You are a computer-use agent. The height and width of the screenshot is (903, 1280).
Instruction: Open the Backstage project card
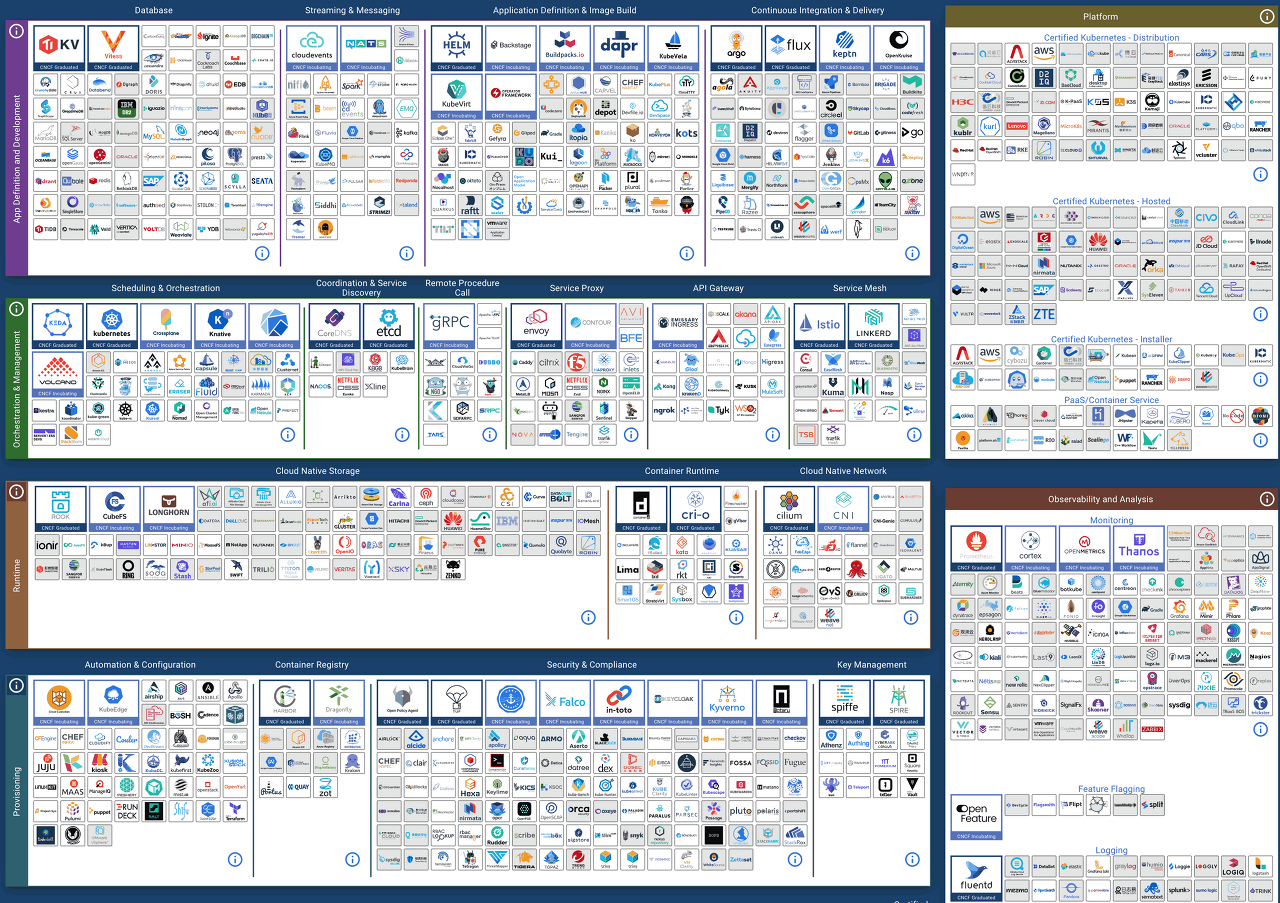click(510, 48)
